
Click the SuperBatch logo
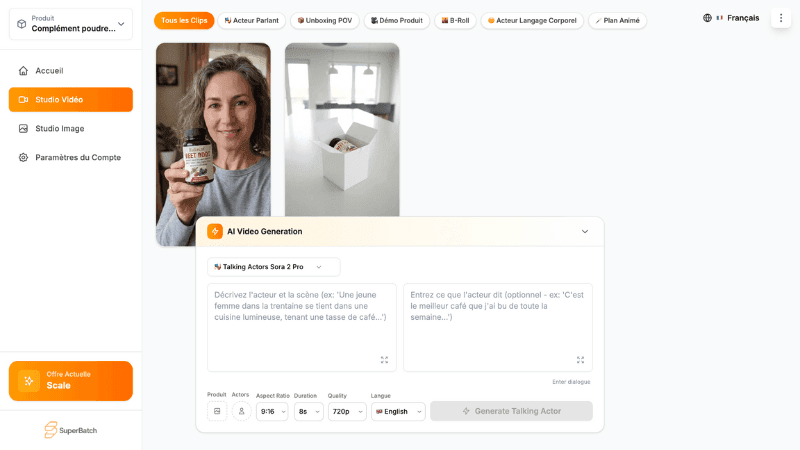click(70, 430)
